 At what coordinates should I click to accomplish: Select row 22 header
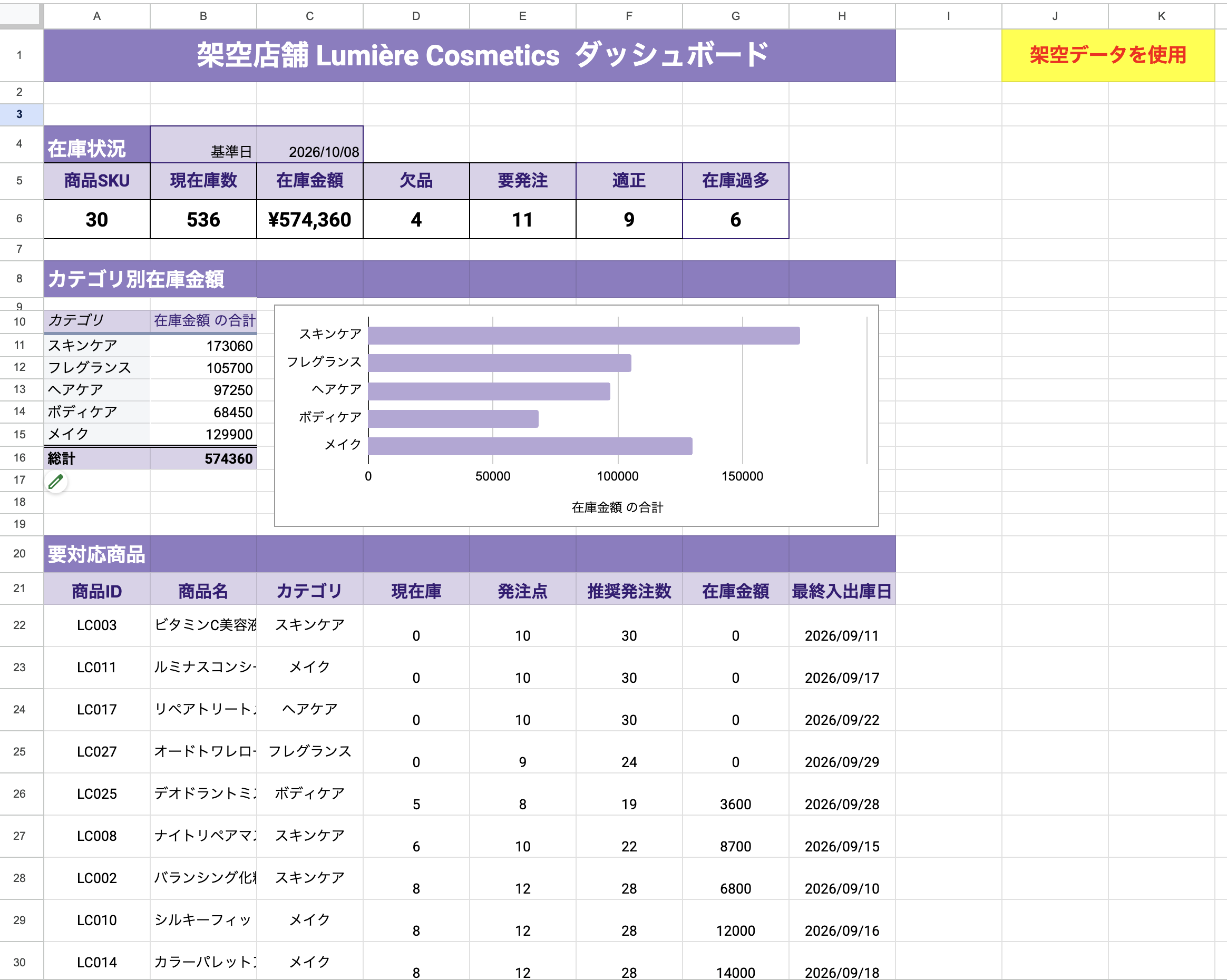pyautogui.click(x=21, y=625)
